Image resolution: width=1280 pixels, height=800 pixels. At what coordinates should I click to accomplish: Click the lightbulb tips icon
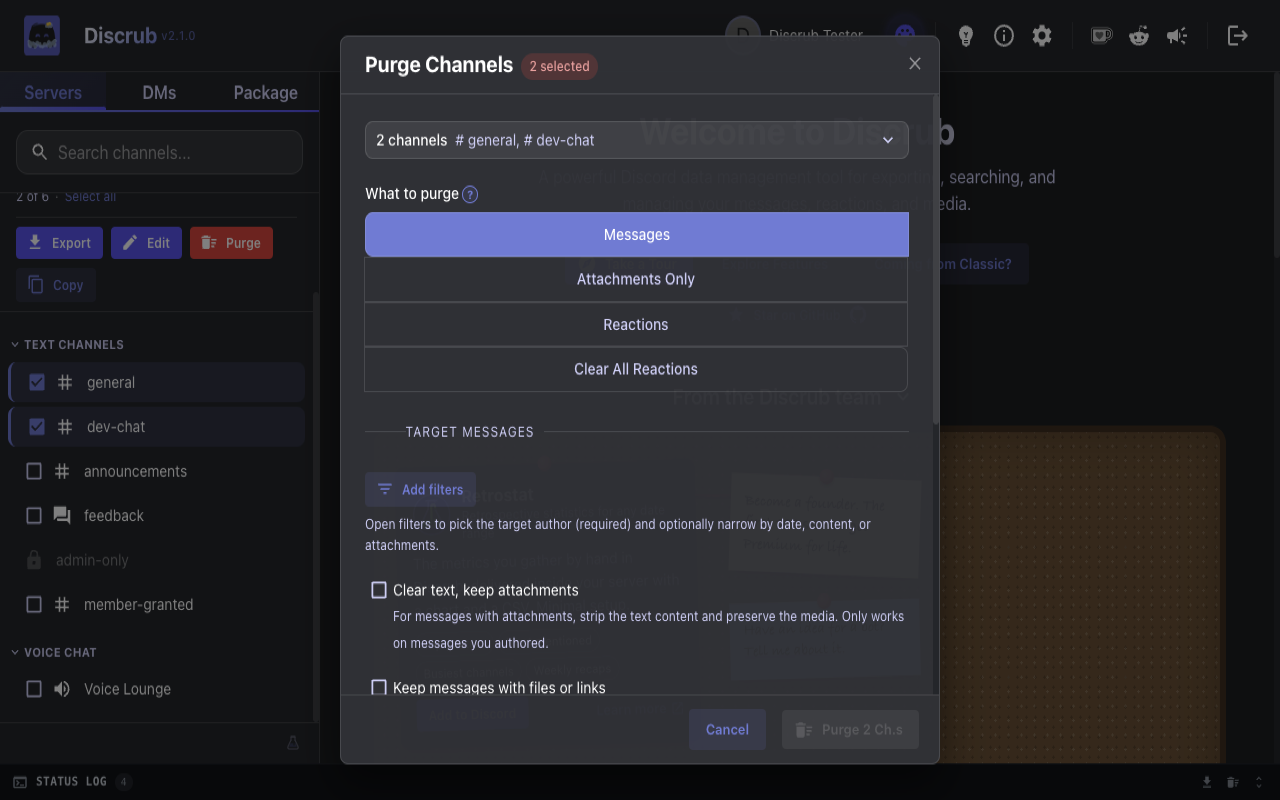[966, 36]
